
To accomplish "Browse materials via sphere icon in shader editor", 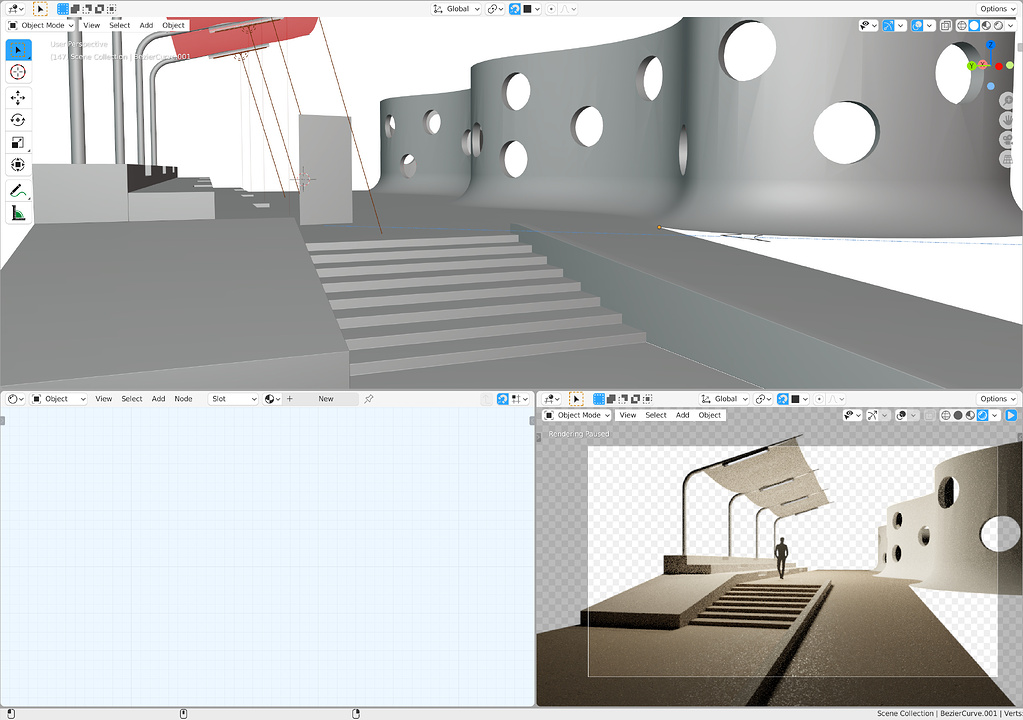I will (272, 399).
